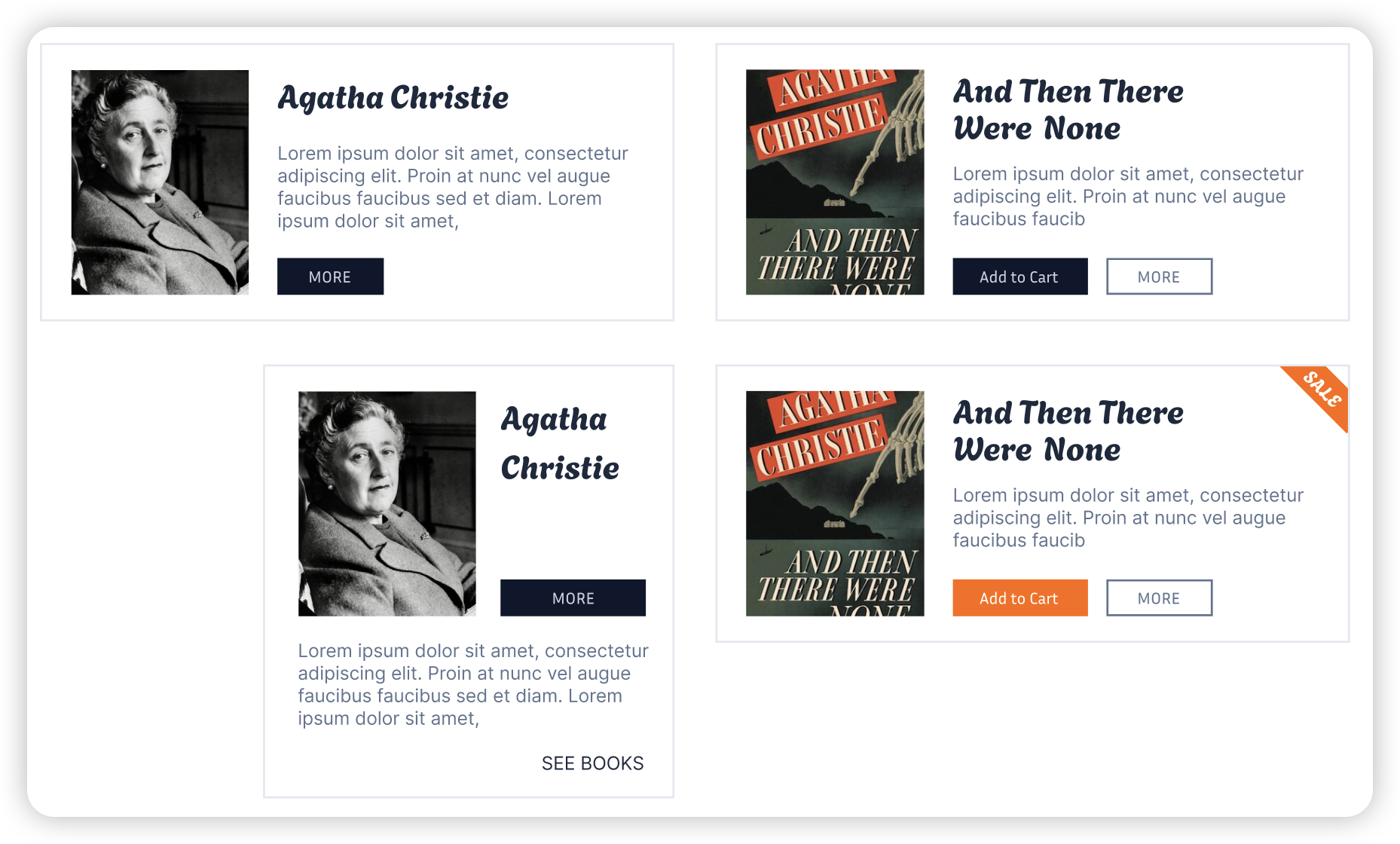Click Agatha Christie heading in top-left card
This screenshot has width=1400, height=844.
point(393,98)
